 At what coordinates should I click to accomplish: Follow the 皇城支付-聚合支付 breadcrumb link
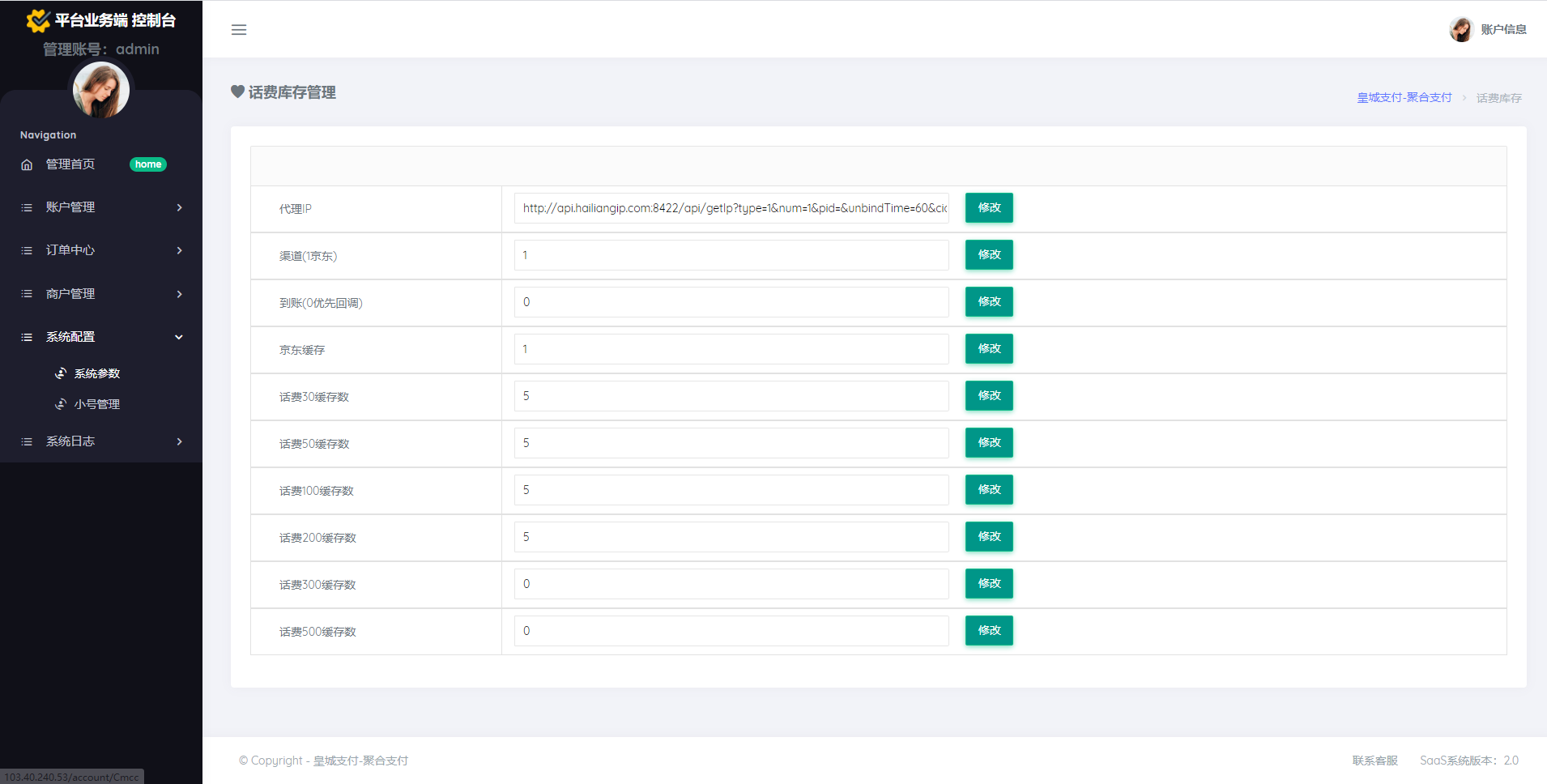click(1404, 97)
